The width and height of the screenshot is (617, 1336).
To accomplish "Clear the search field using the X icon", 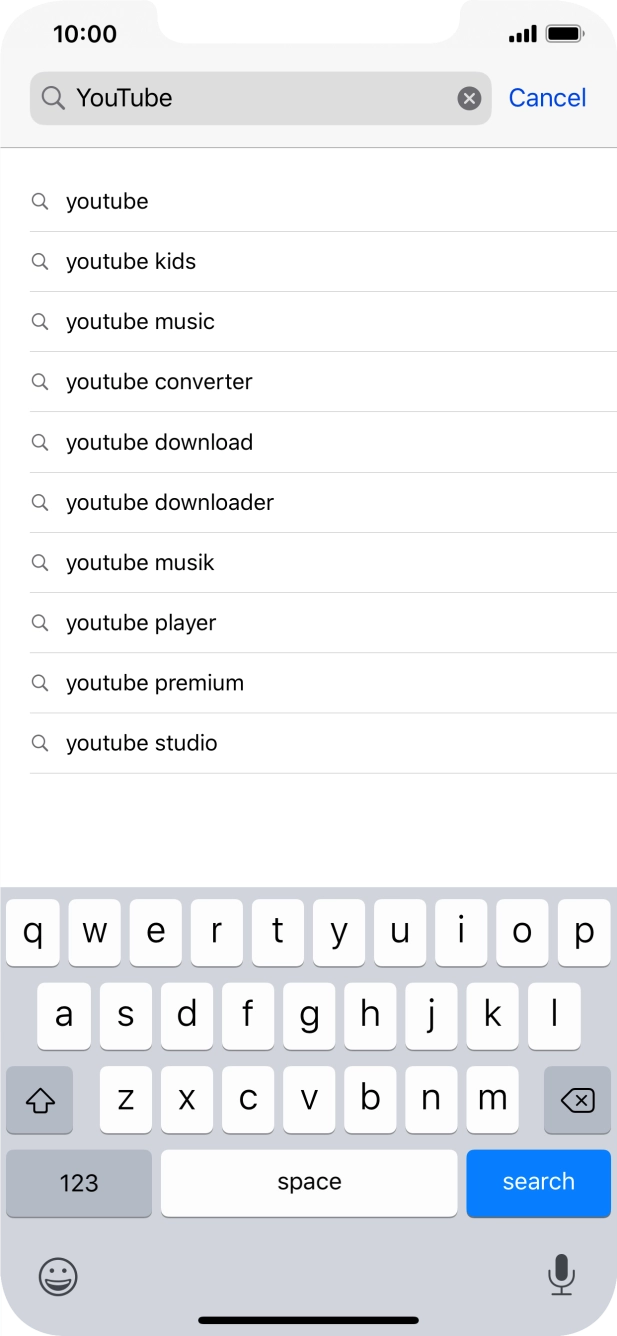I will (x=469, y=97).
